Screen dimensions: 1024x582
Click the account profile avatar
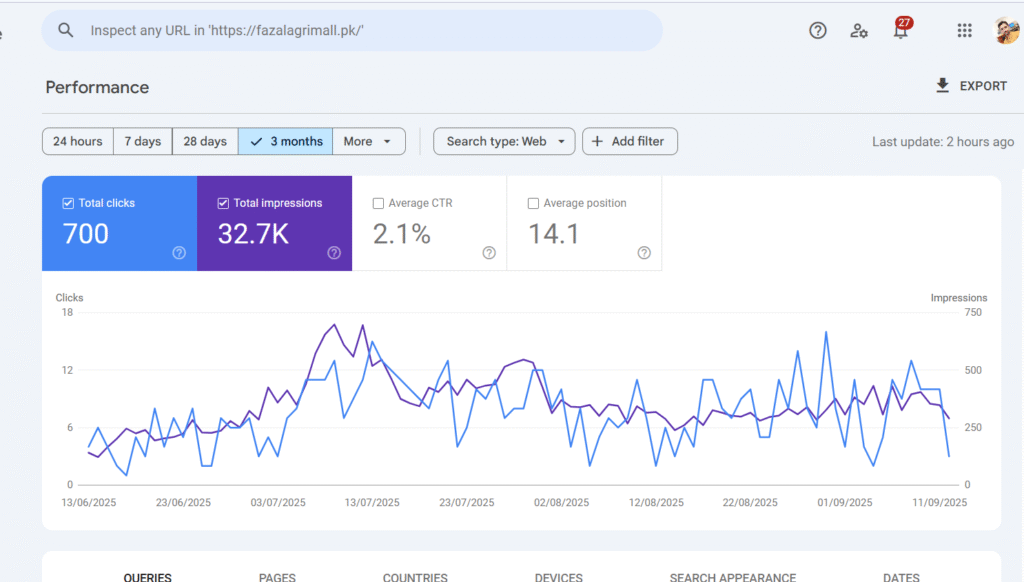tap(1005, 30)
